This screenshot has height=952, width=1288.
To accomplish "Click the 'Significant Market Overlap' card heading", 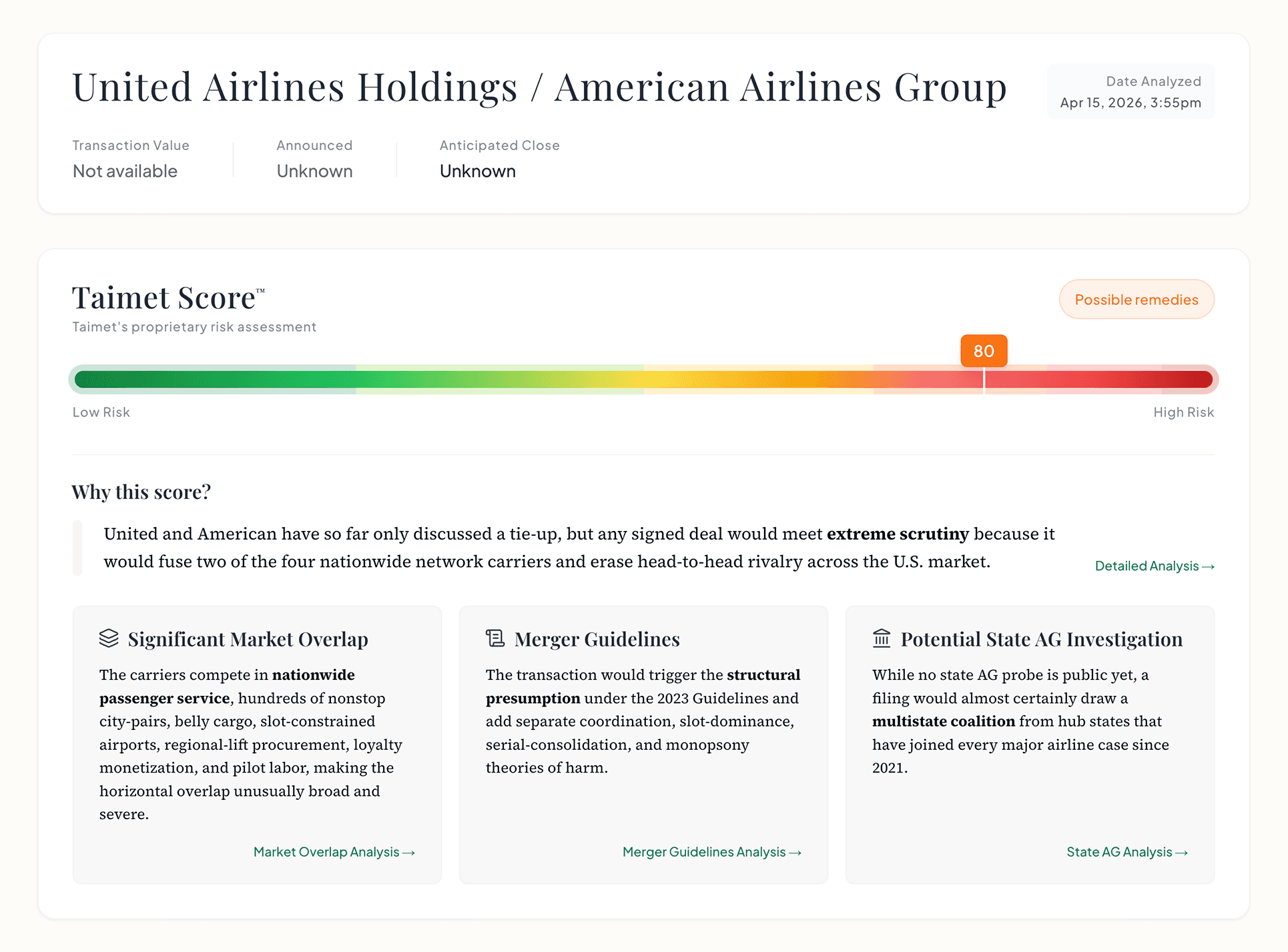I will pos(248,639).
